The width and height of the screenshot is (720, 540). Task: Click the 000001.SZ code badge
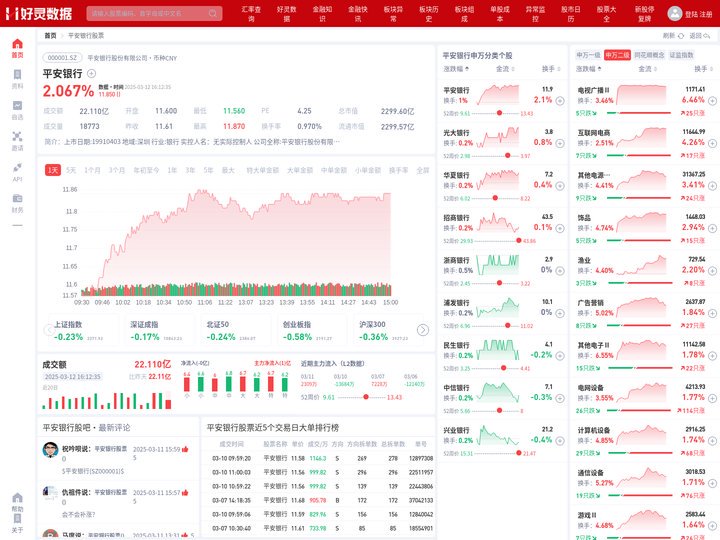click(62, 58)
